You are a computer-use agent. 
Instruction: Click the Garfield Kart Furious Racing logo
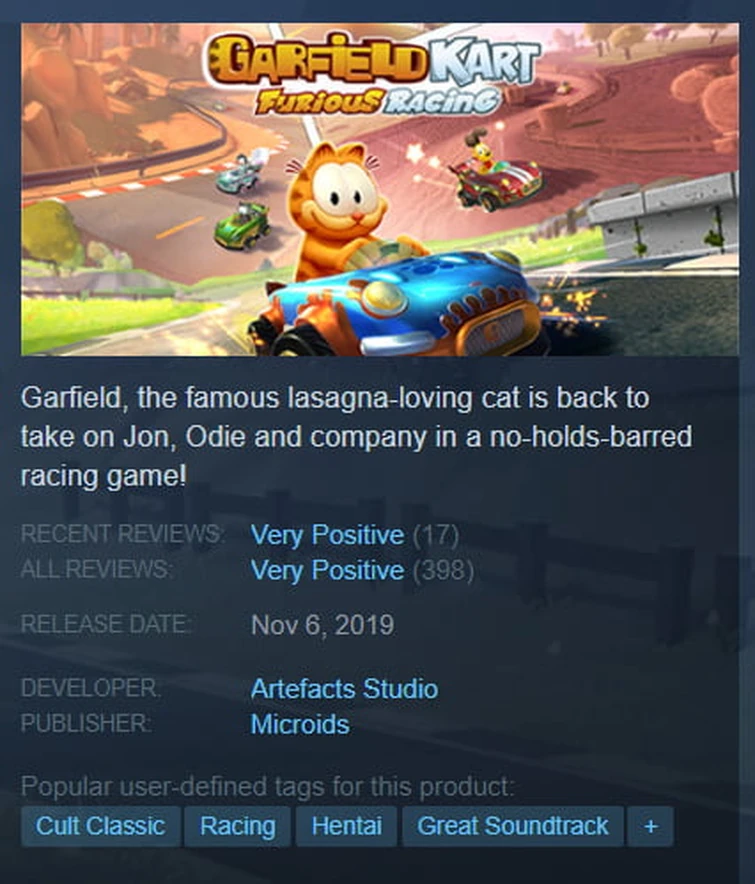[374, 75]
